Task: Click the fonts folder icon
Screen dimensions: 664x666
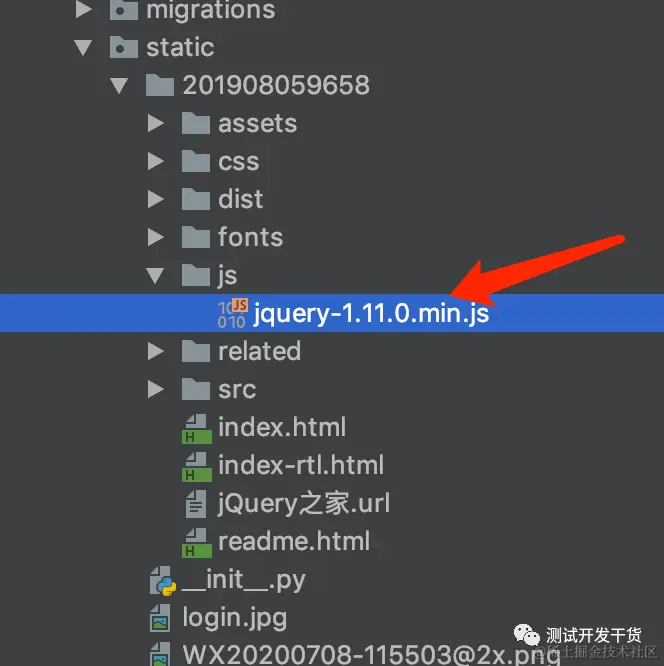Action: pos(196,237)
